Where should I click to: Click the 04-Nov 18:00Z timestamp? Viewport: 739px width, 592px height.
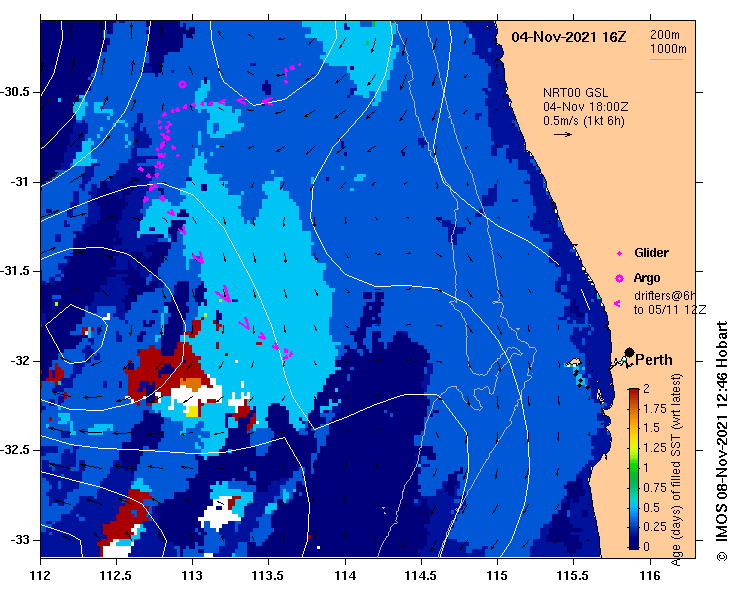585,107
